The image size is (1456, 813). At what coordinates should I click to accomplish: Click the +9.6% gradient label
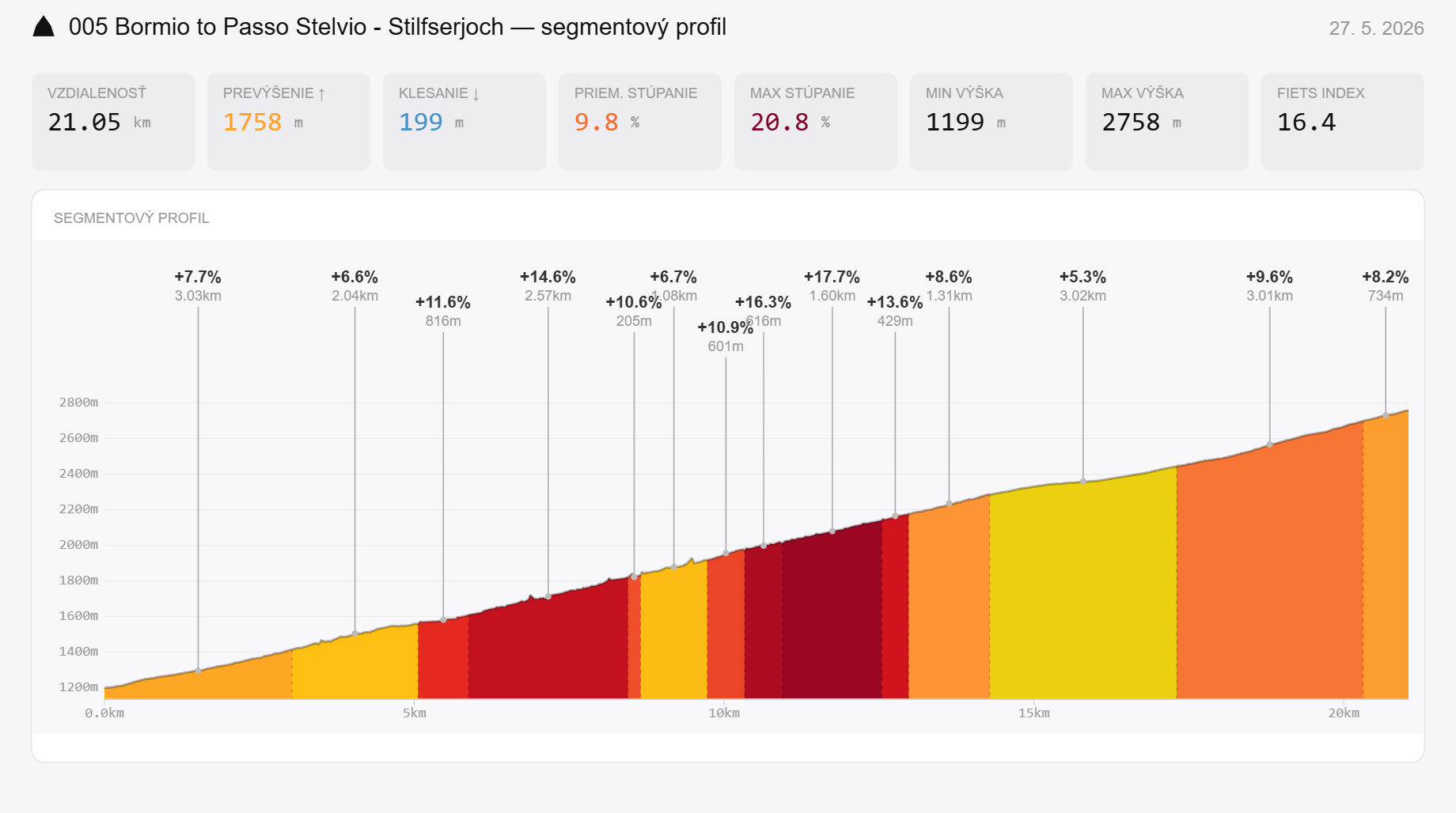[x=1269, y=277]
